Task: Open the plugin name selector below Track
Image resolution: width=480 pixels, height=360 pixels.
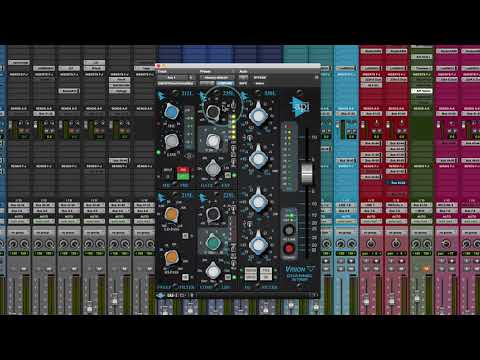Action: (x=176, y=83)
